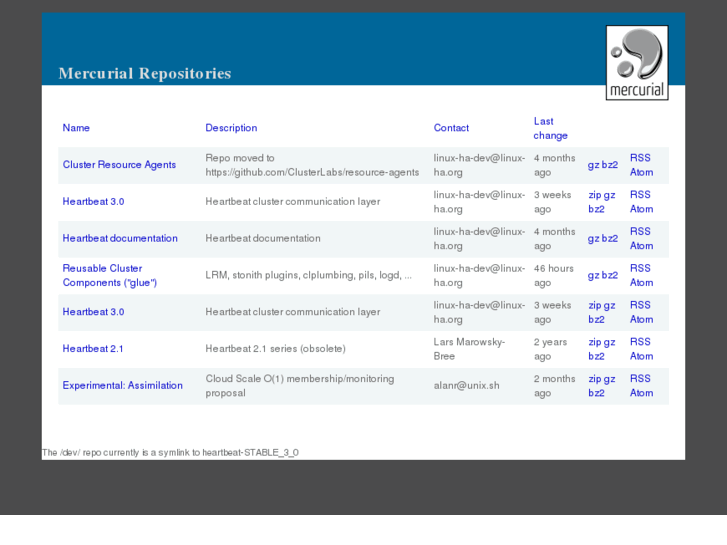
Task: Open RSS feed for Experimental: Assimilation
Action: 640,378
